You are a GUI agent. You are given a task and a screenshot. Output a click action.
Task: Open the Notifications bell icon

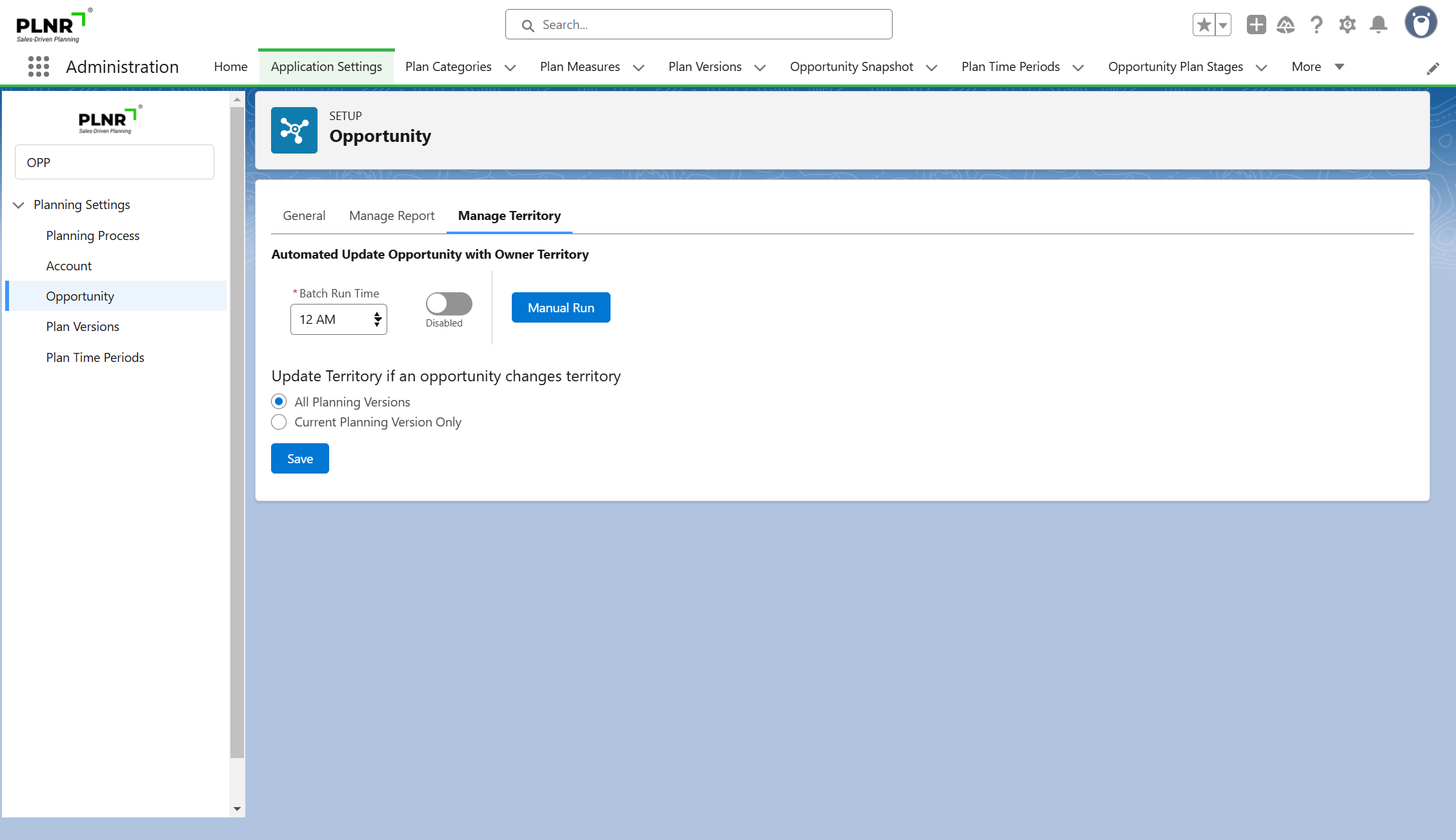(1379, 25)
